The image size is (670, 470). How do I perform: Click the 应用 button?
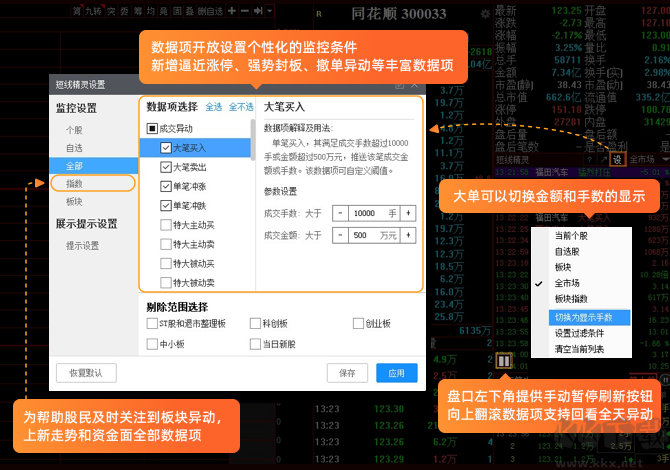tap(397, 373)
